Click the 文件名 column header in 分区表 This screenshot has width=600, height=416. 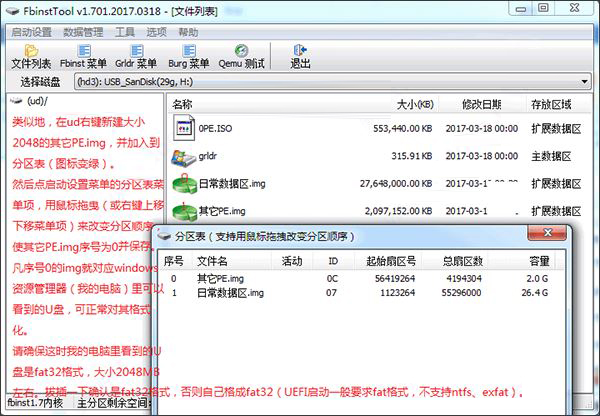[212, 261]
